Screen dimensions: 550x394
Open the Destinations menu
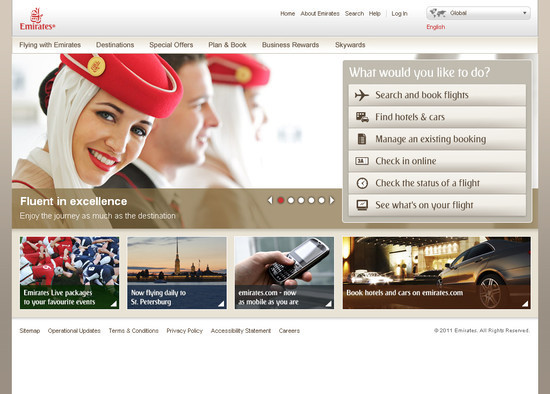click(115, 45)
